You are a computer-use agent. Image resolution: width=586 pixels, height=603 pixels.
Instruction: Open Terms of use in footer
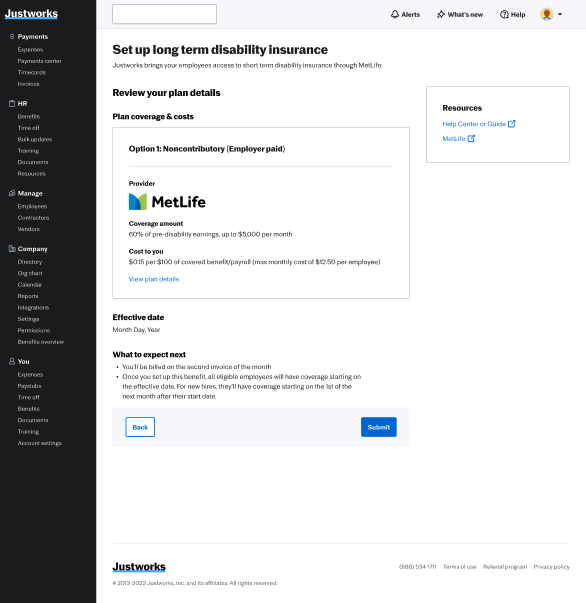point(459,567)
